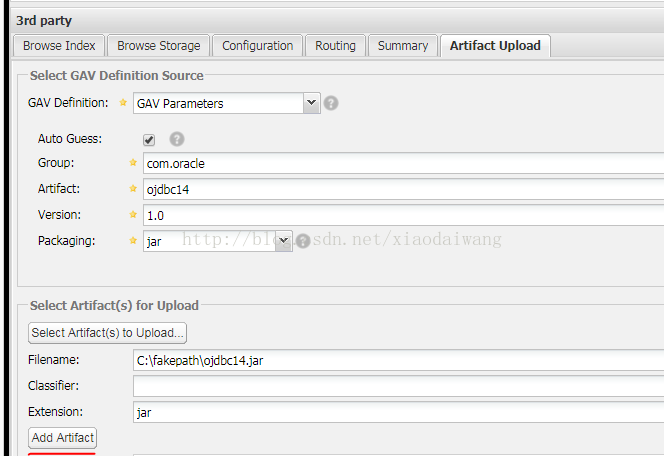The height and width of the screenshot is (456, 664).
Task: Toggle the Auto Guess checkbox
Action: point(149,140)
